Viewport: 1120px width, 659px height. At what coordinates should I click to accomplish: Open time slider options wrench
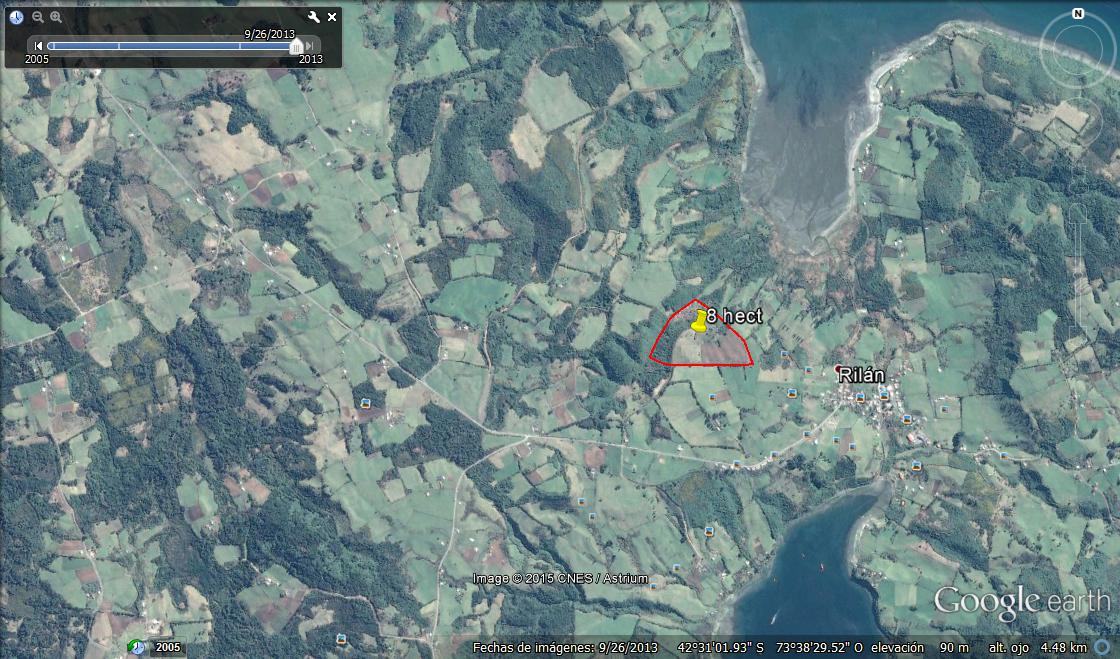tap(313, 17)
